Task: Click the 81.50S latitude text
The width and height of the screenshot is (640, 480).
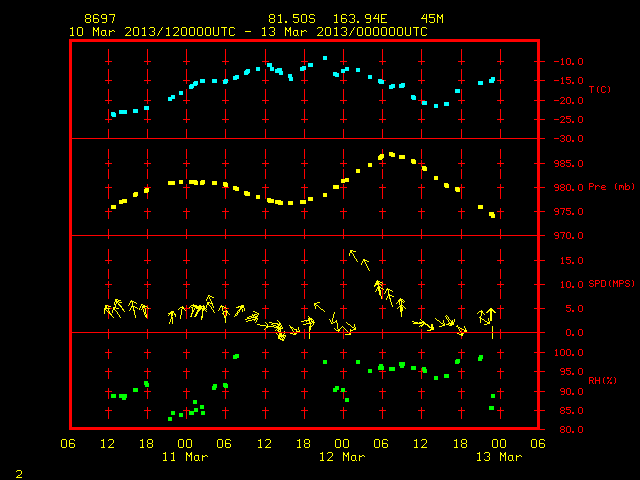Action: [292, 19]
